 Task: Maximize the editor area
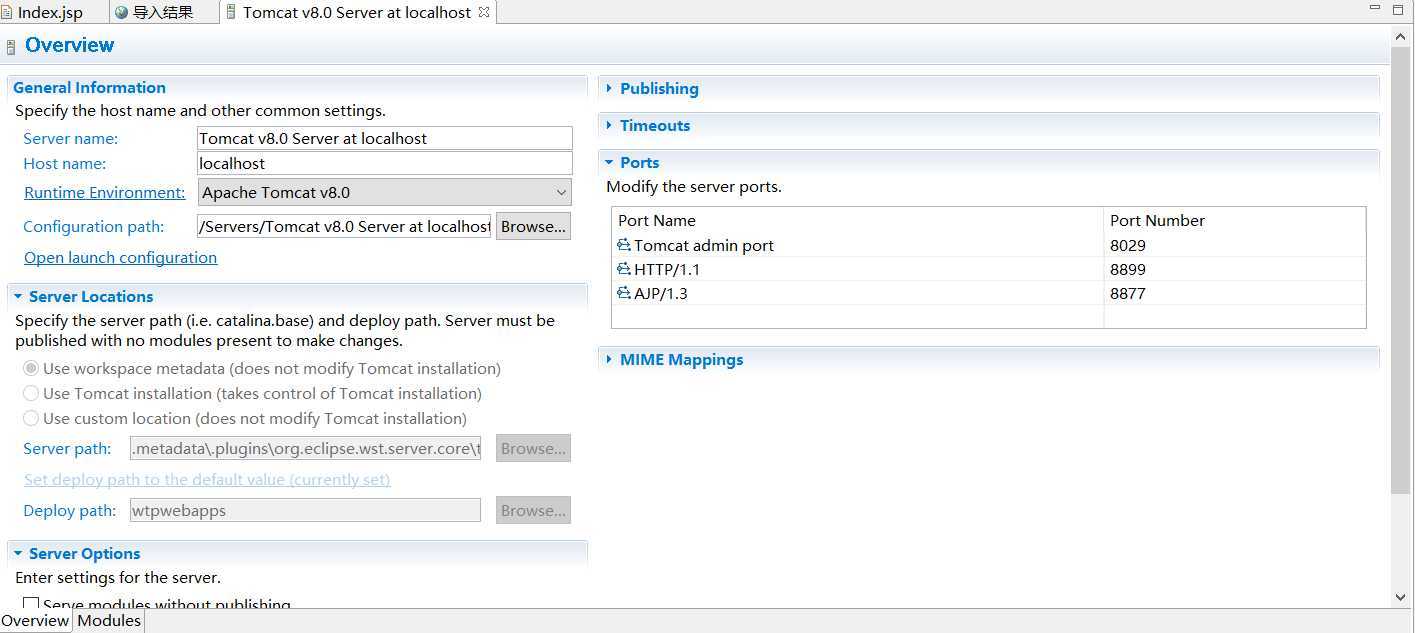[x=1399, y=10]
